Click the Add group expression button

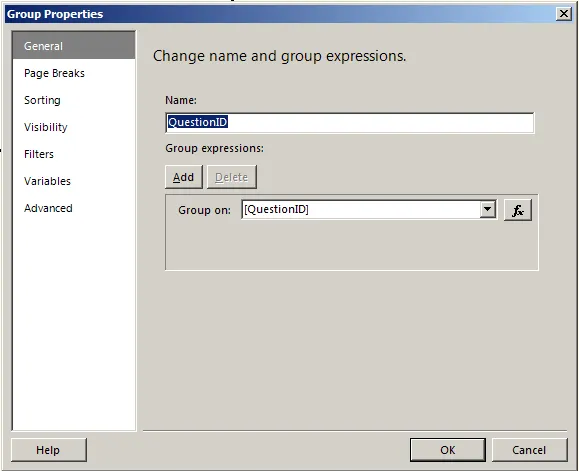pos(184,177)
